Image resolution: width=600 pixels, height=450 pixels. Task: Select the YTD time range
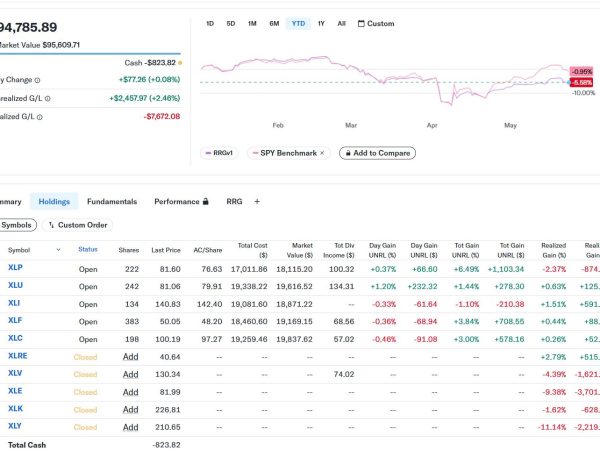(298, 24)
